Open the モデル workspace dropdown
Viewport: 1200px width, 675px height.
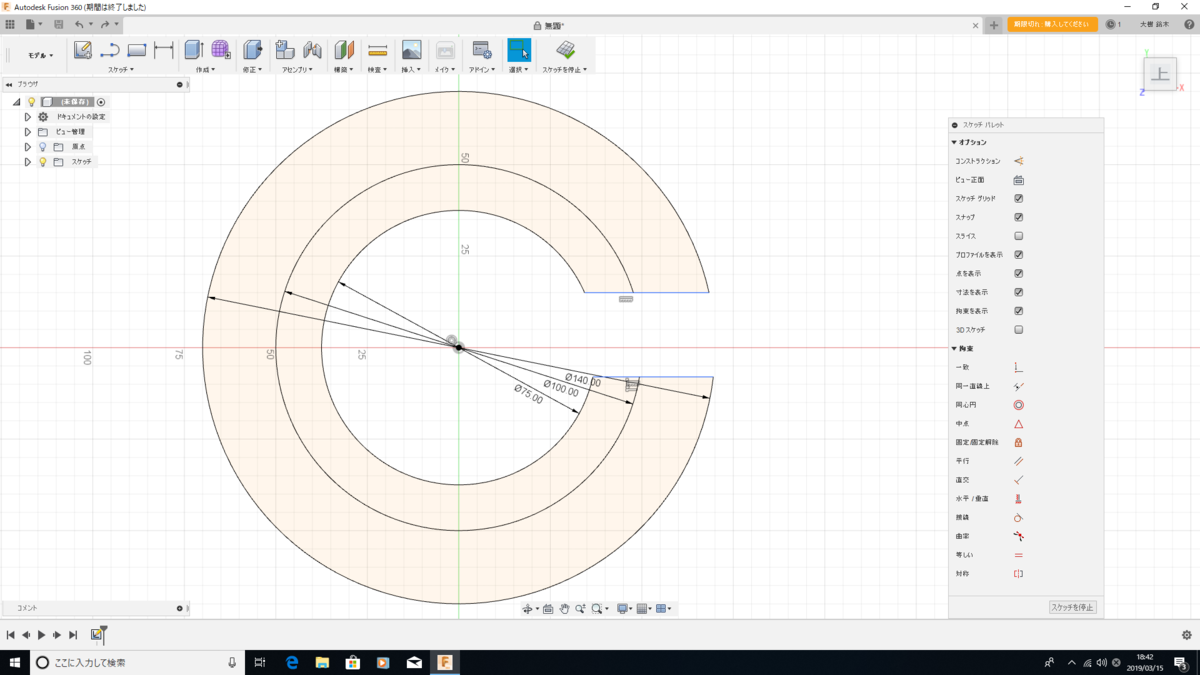pyautogui.click(x=40, y=55)
